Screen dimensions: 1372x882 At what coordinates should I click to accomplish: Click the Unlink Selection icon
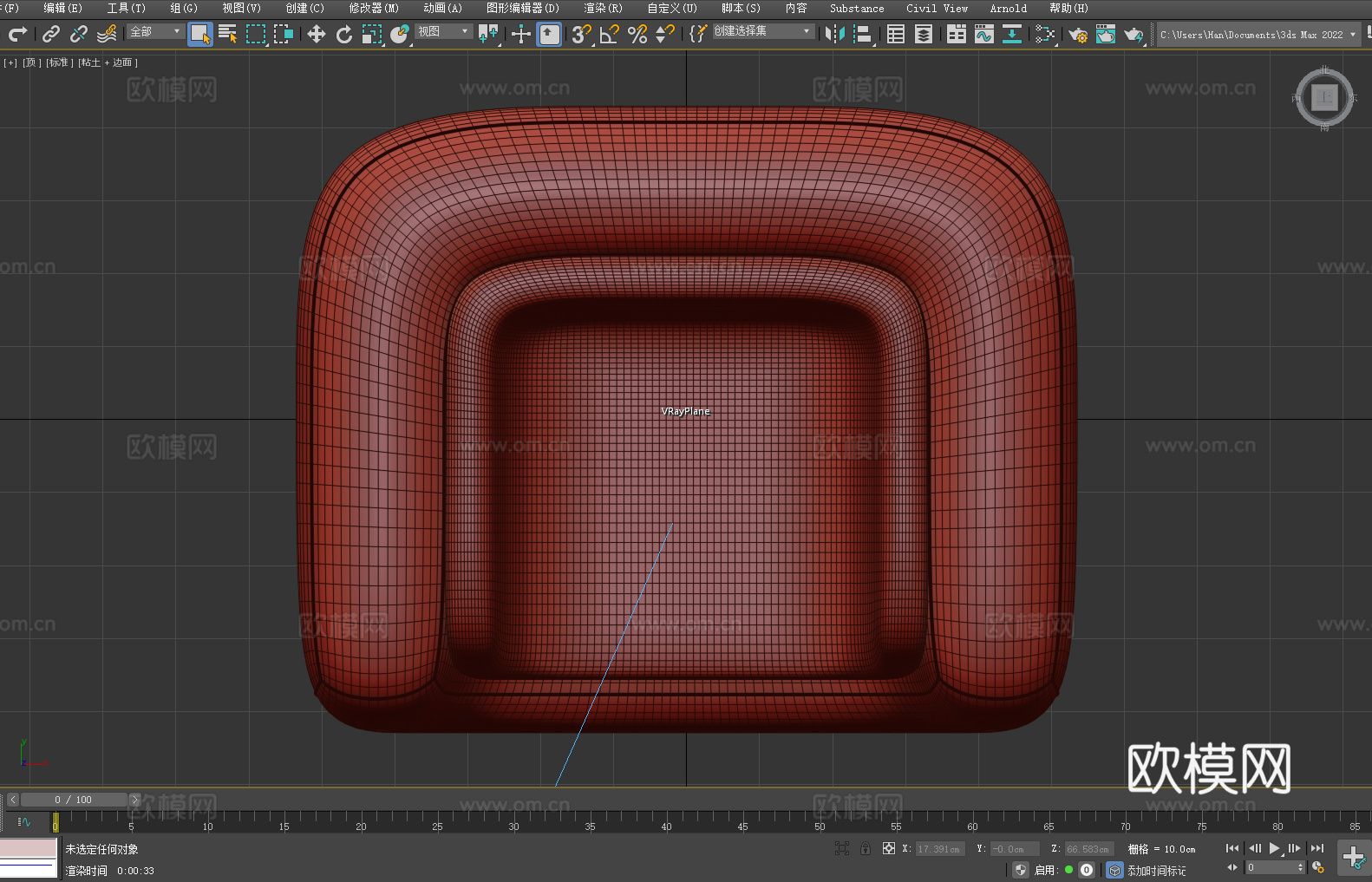(79, 34)
